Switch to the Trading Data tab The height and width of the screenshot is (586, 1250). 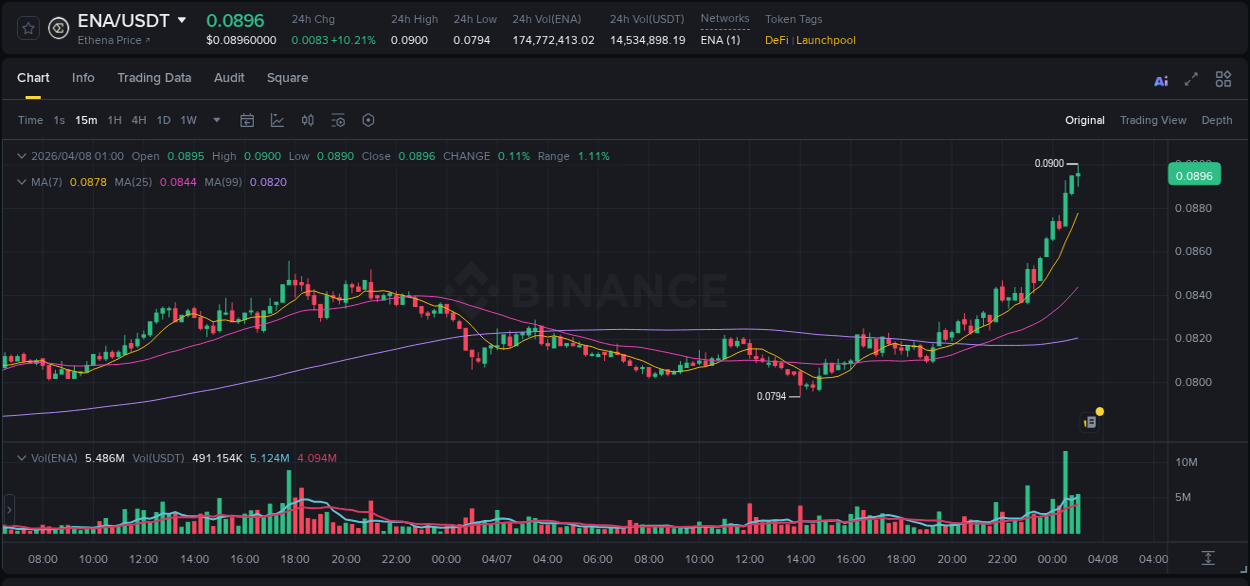pyautogui.click(x=154, y=78)
